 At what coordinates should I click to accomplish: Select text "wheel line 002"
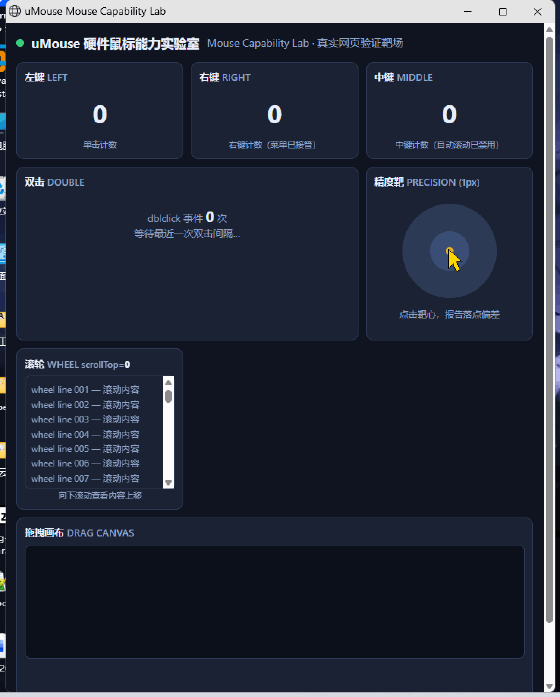[60, 405]
